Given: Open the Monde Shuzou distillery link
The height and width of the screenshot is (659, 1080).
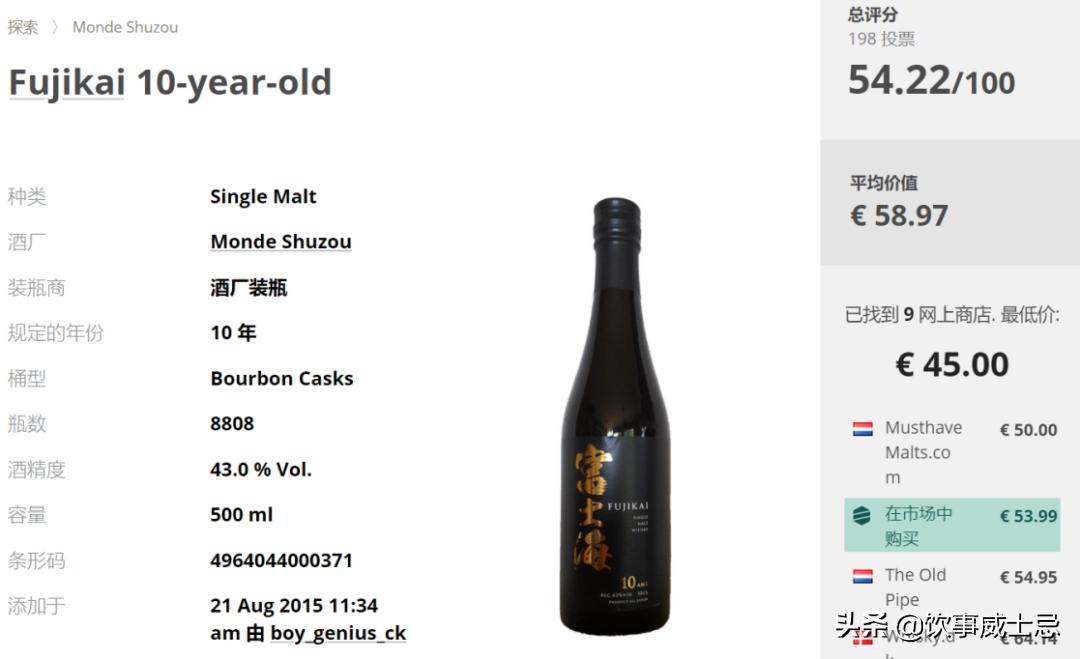Looking at the screenshot, I should [280, 241].
